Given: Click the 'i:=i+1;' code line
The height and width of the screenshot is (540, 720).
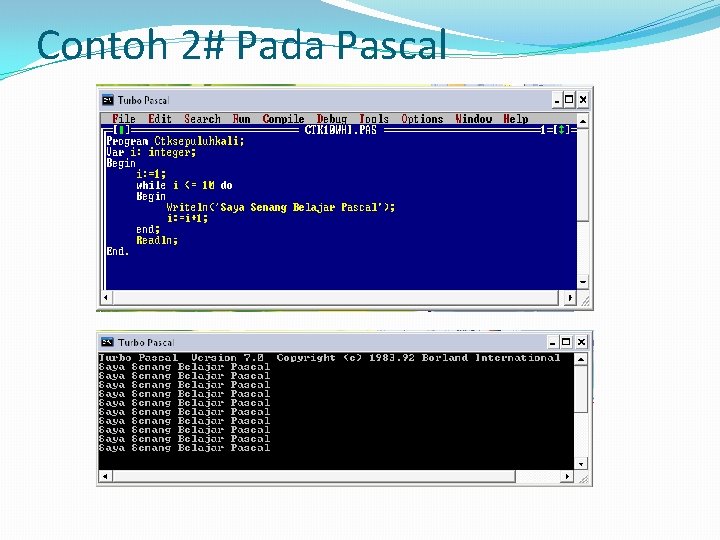Looking at the screenshot, I should point(187,218).
